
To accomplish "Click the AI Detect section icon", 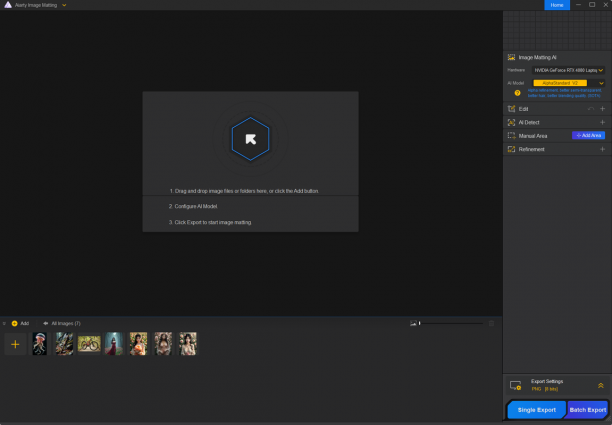I will [511, 123].
